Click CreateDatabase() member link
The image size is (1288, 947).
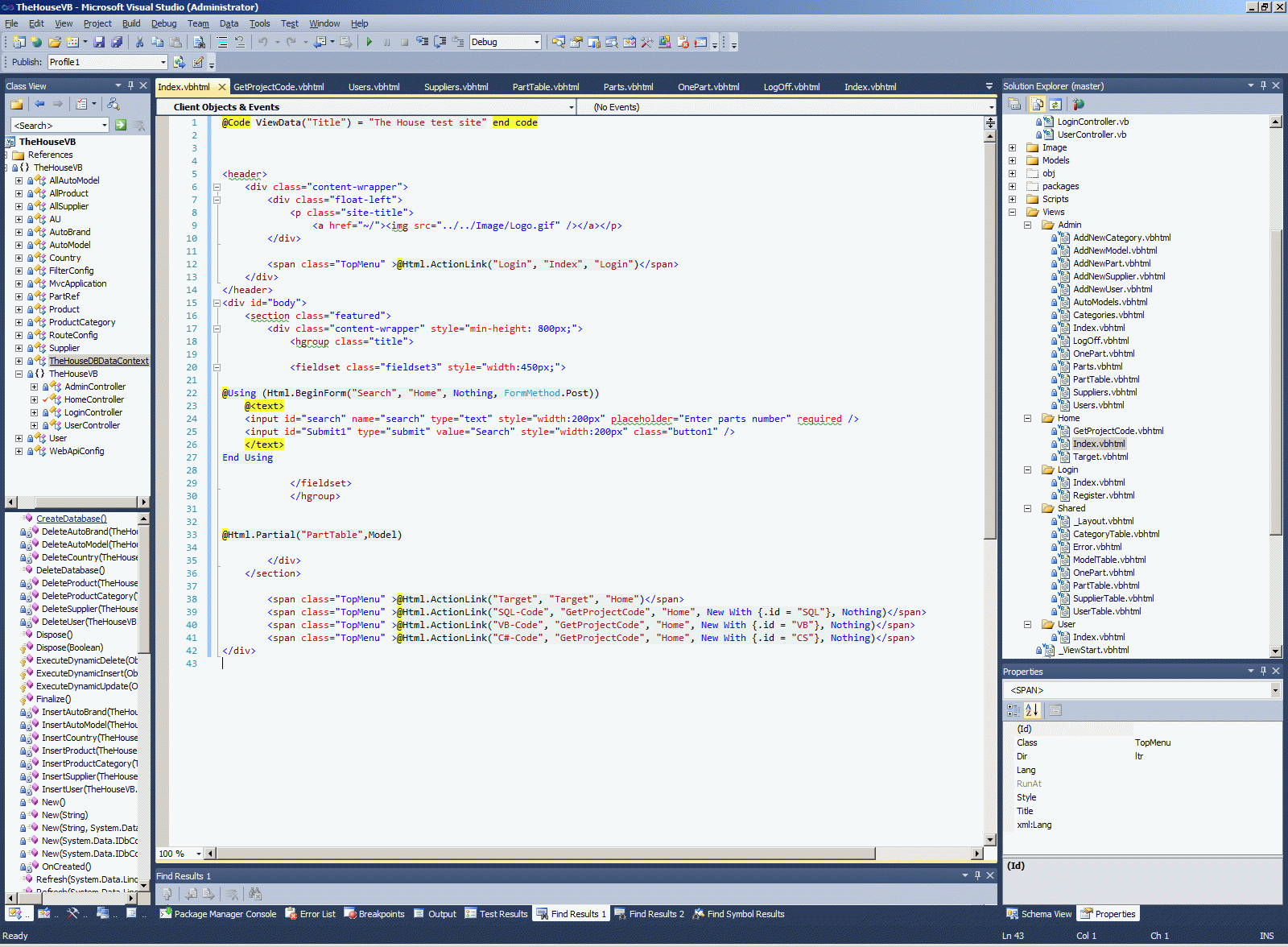pyautogui.click(x=71, y=519)
